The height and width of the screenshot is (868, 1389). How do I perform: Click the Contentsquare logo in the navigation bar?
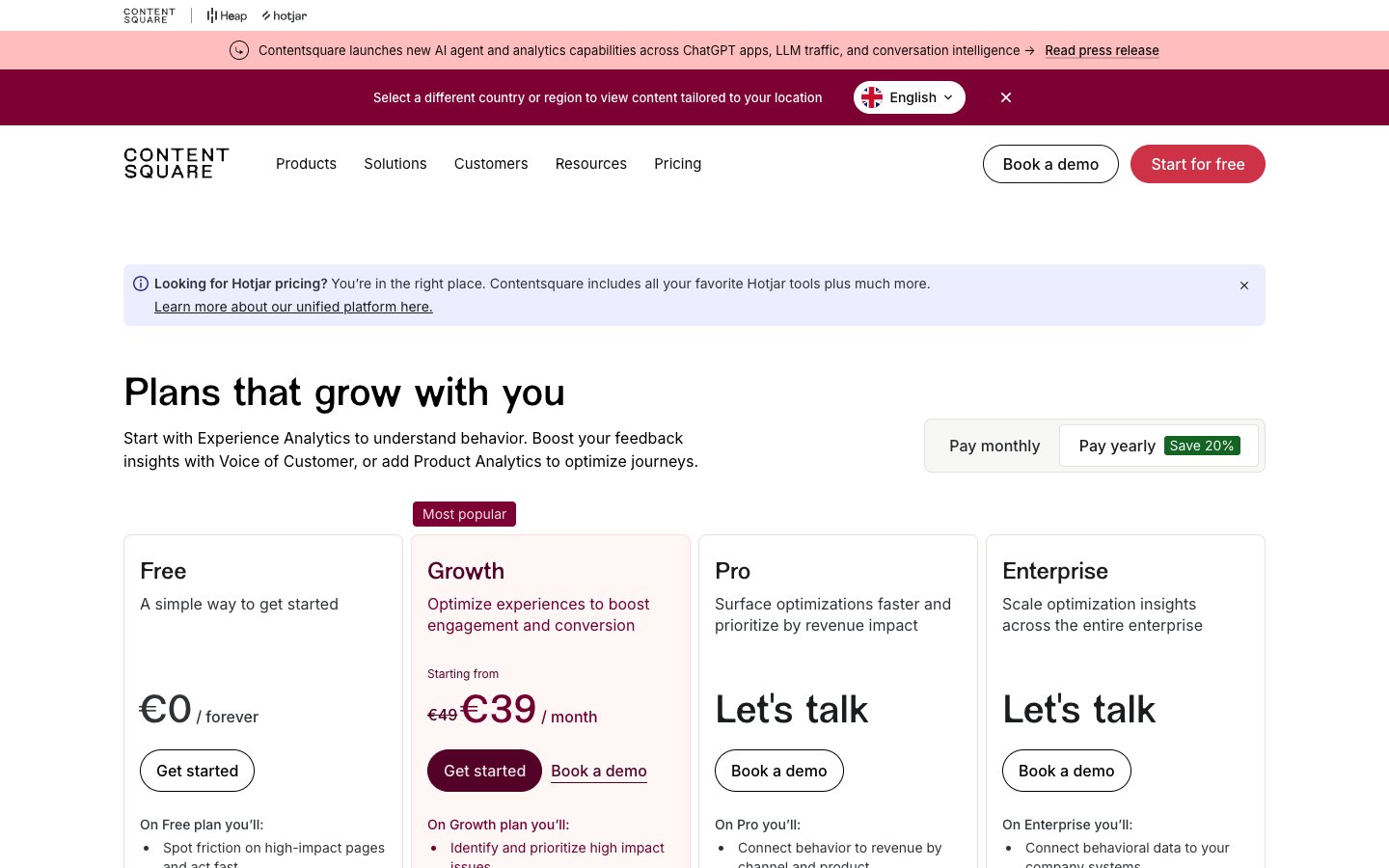coord(177,163)
